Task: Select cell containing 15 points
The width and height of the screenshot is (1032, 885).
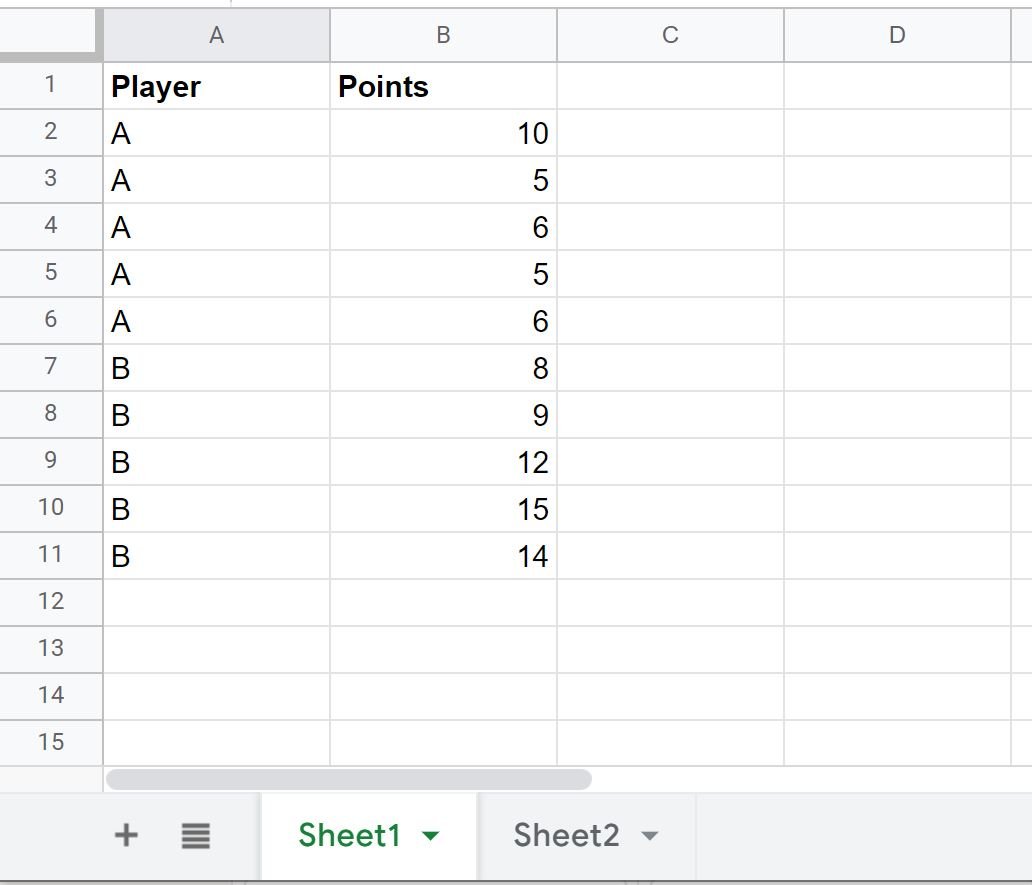Action: point(444,509)
